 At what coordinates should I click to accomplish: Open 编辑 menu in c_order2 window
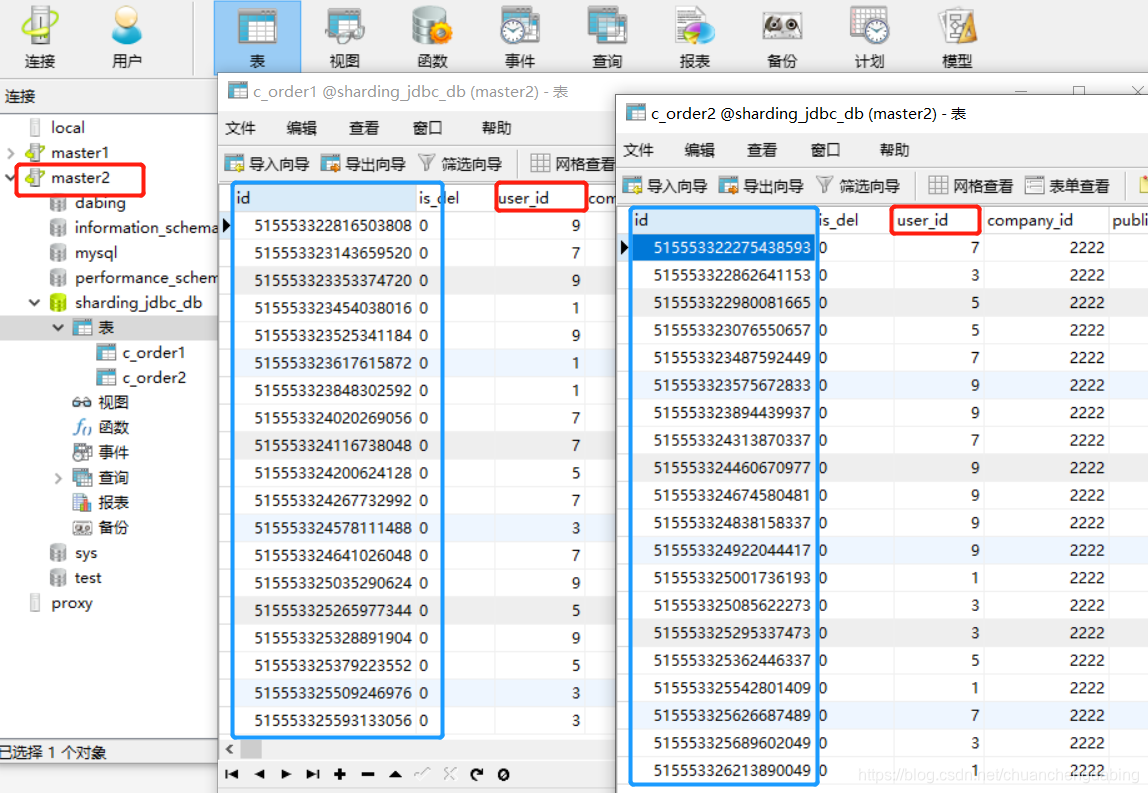click(700, 150)
